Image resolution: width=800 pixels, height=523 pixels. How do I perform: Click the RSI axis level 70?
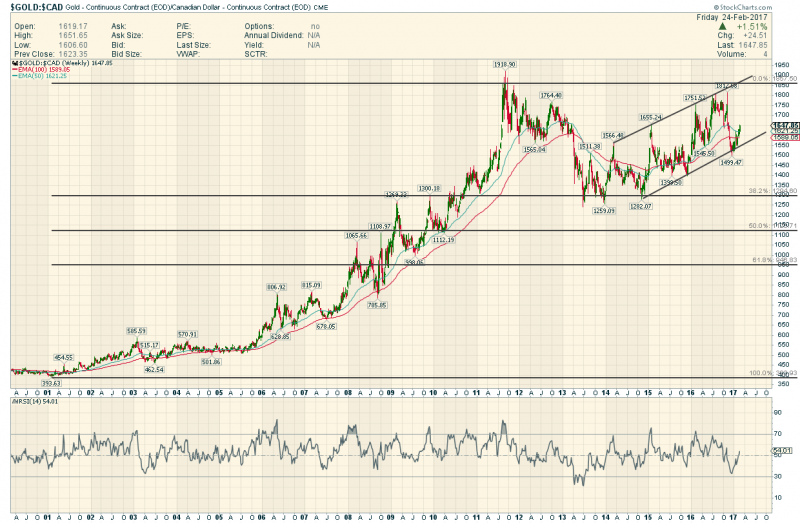click(x=778, y=434)
